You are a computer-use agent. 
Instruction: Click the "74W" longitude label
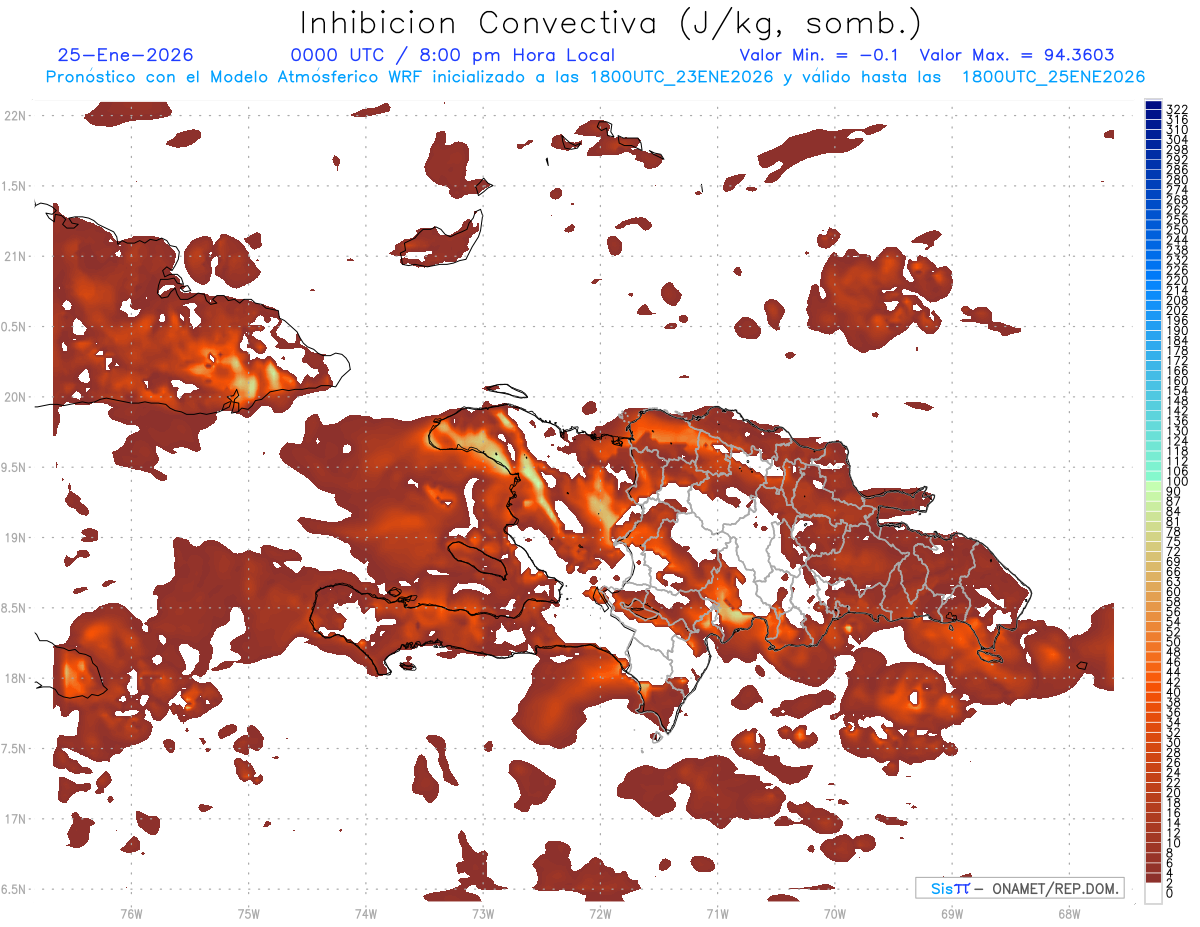tap(365, 913)
